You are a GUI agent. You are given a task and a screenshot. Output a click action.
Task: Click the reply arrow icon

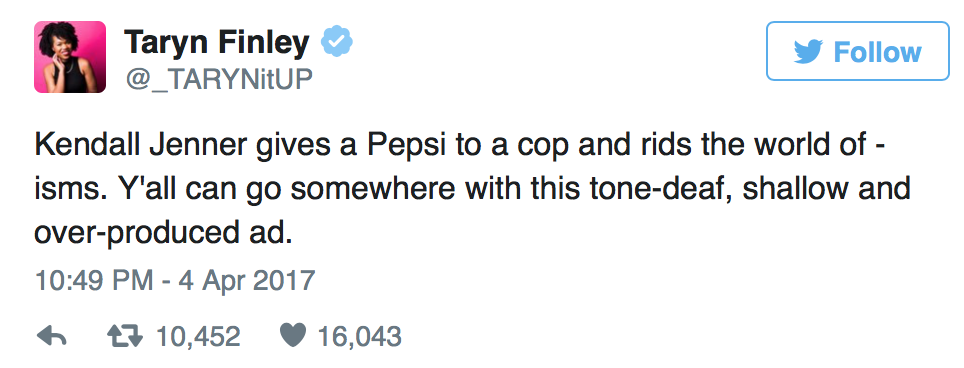(52, 336)
